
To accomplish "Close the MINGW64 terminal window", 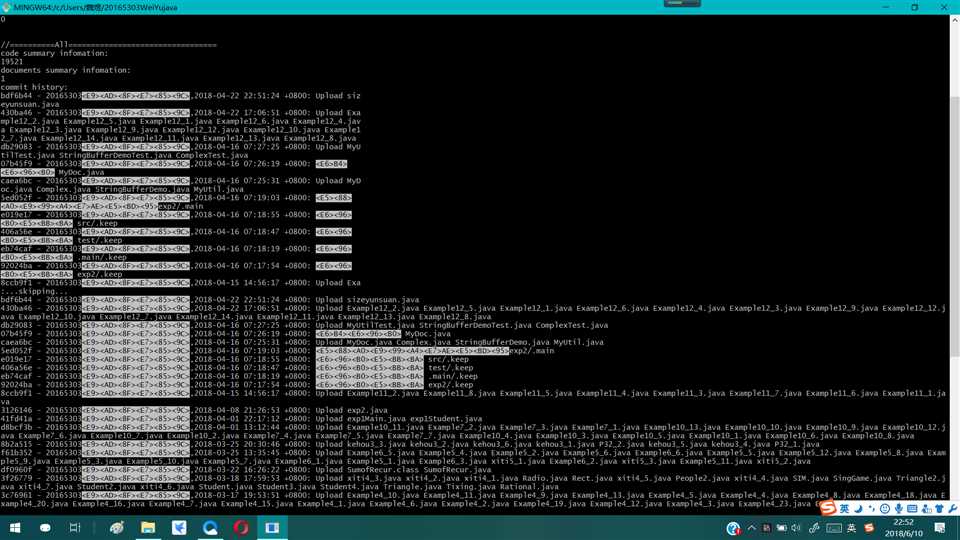I will [x=944, y=7].
